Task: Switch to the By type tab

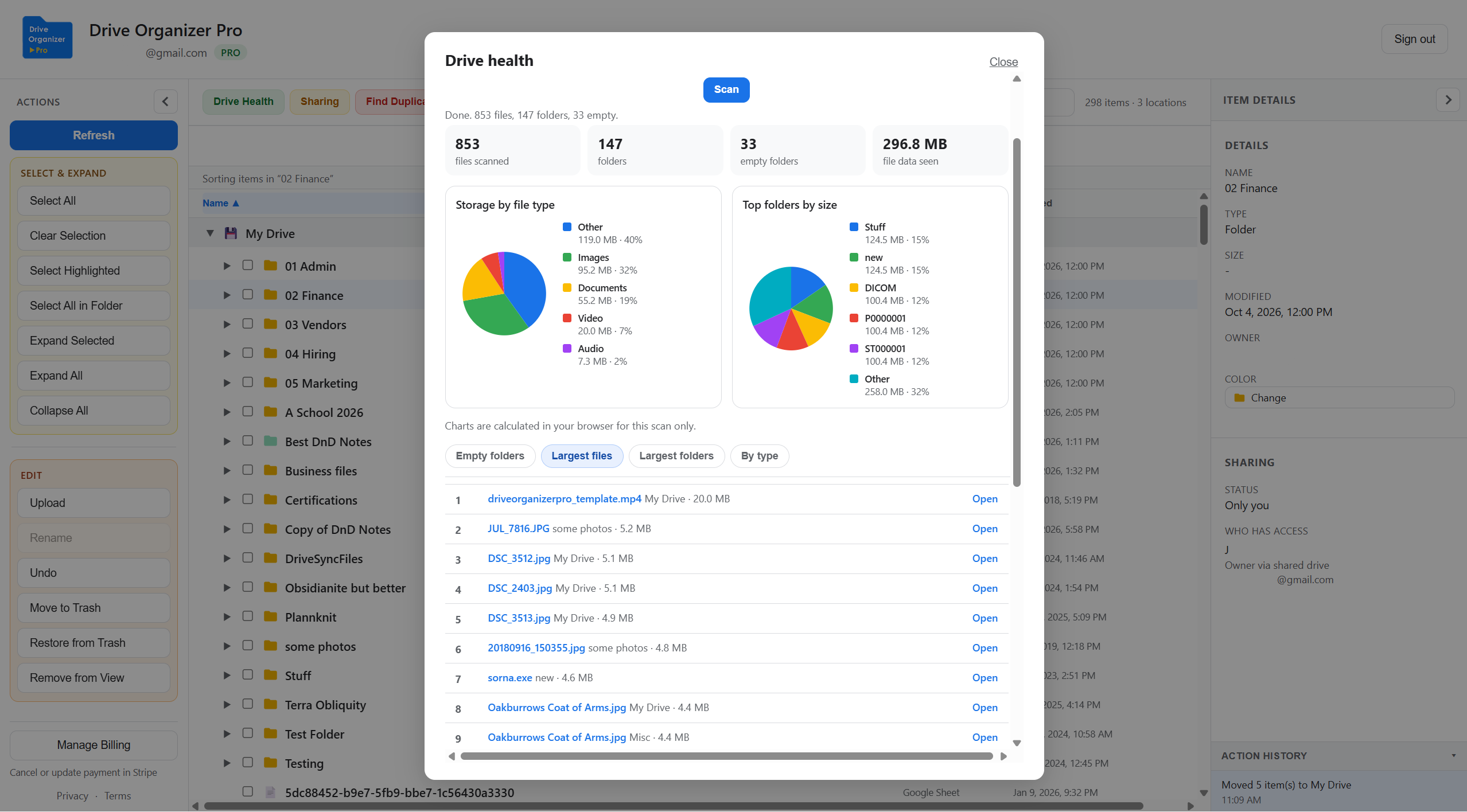Action: [x=760, y=456]
